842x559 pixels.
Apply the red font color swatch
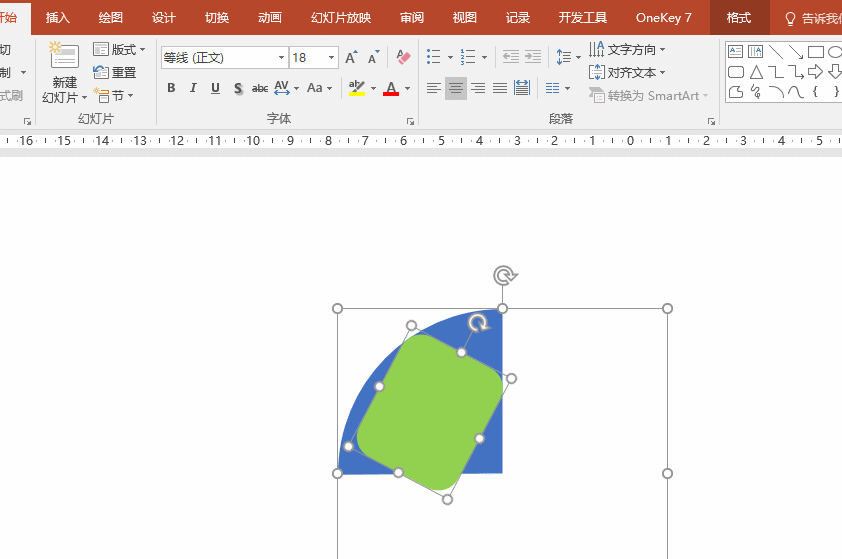pos(391,89)
